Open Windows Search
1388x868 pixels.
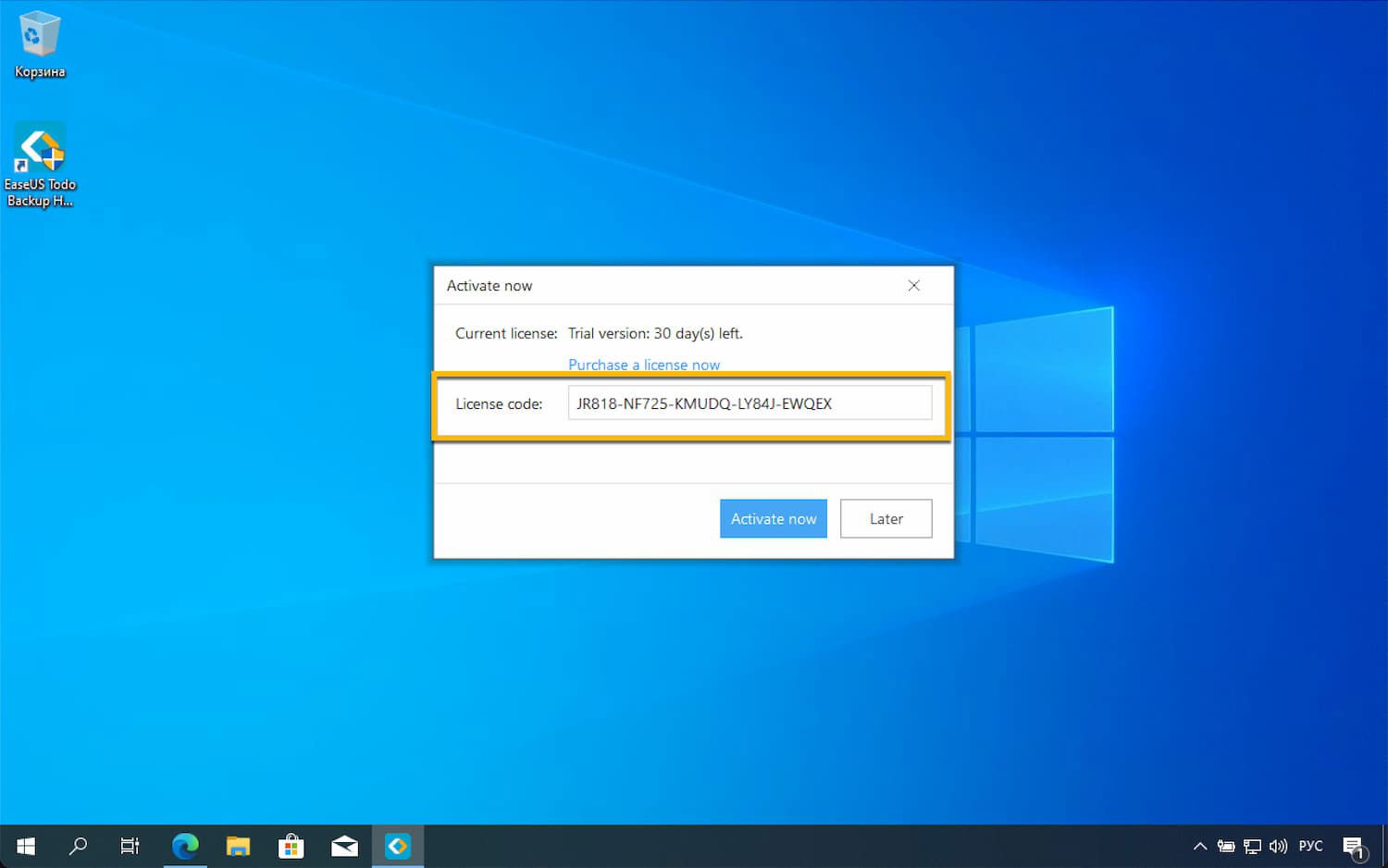[78, 845]
